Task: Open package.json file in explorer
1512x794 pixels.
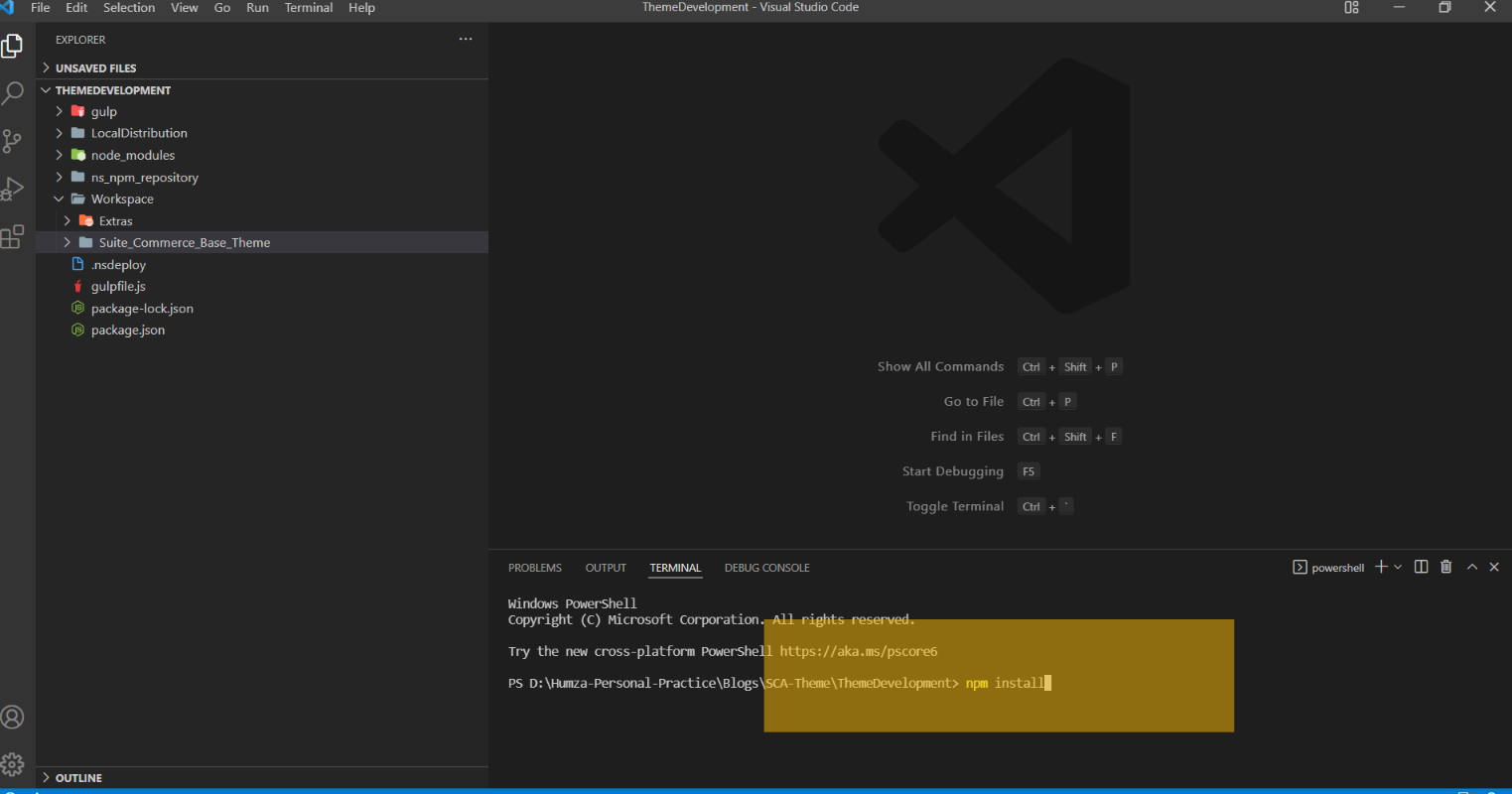Action: tap(127, 330)
